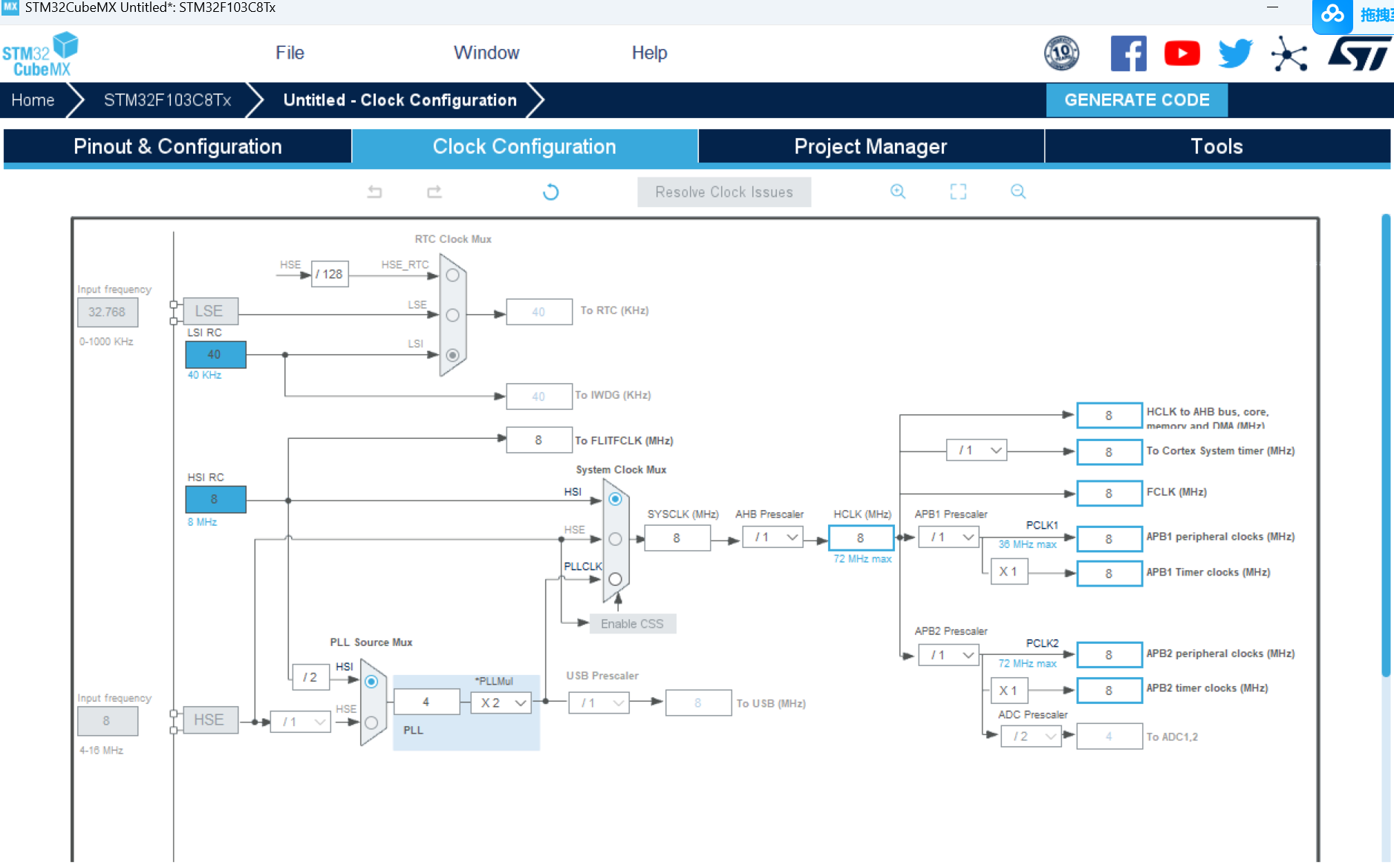Click the vertical scrollbar of the diagram
Viewport: 1394px width, 868px height.
tap(1386, 446)
